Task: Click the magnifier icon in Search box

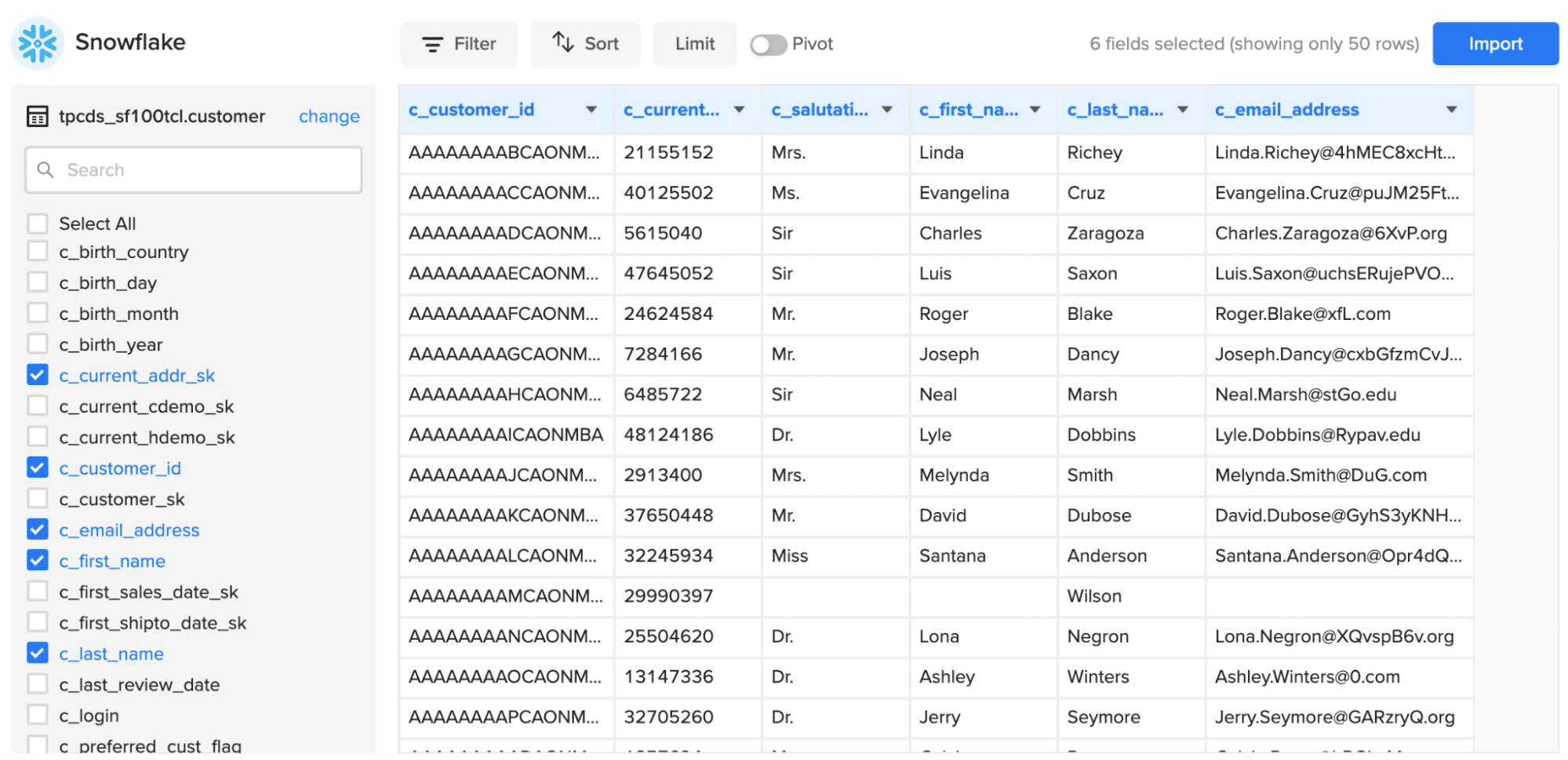Action: (46, 169)
